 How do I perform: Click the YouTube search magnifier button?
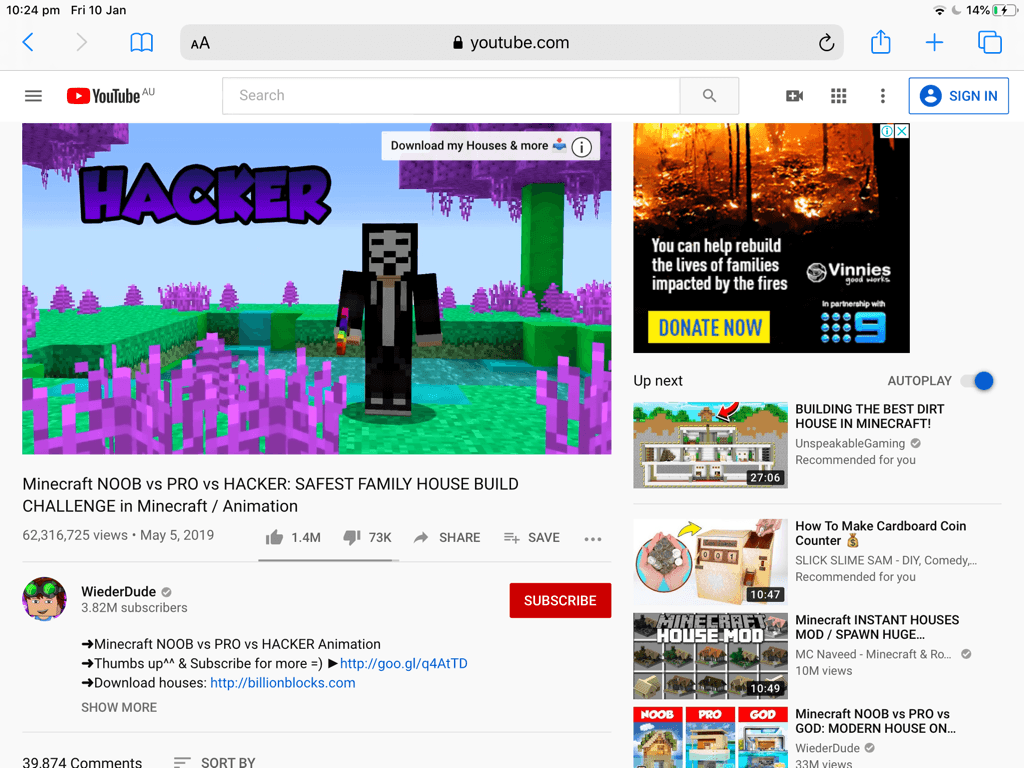coord(709,96)
